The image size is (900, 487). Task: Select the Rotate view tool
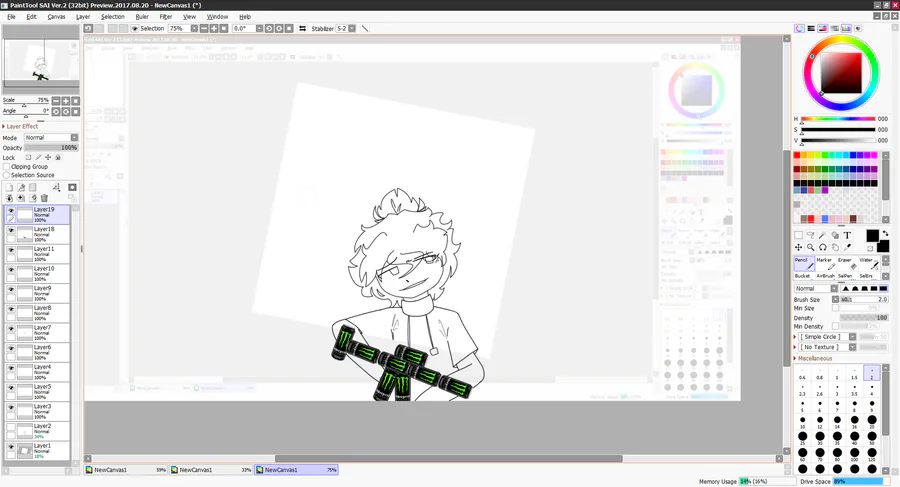tap(823, 247)
